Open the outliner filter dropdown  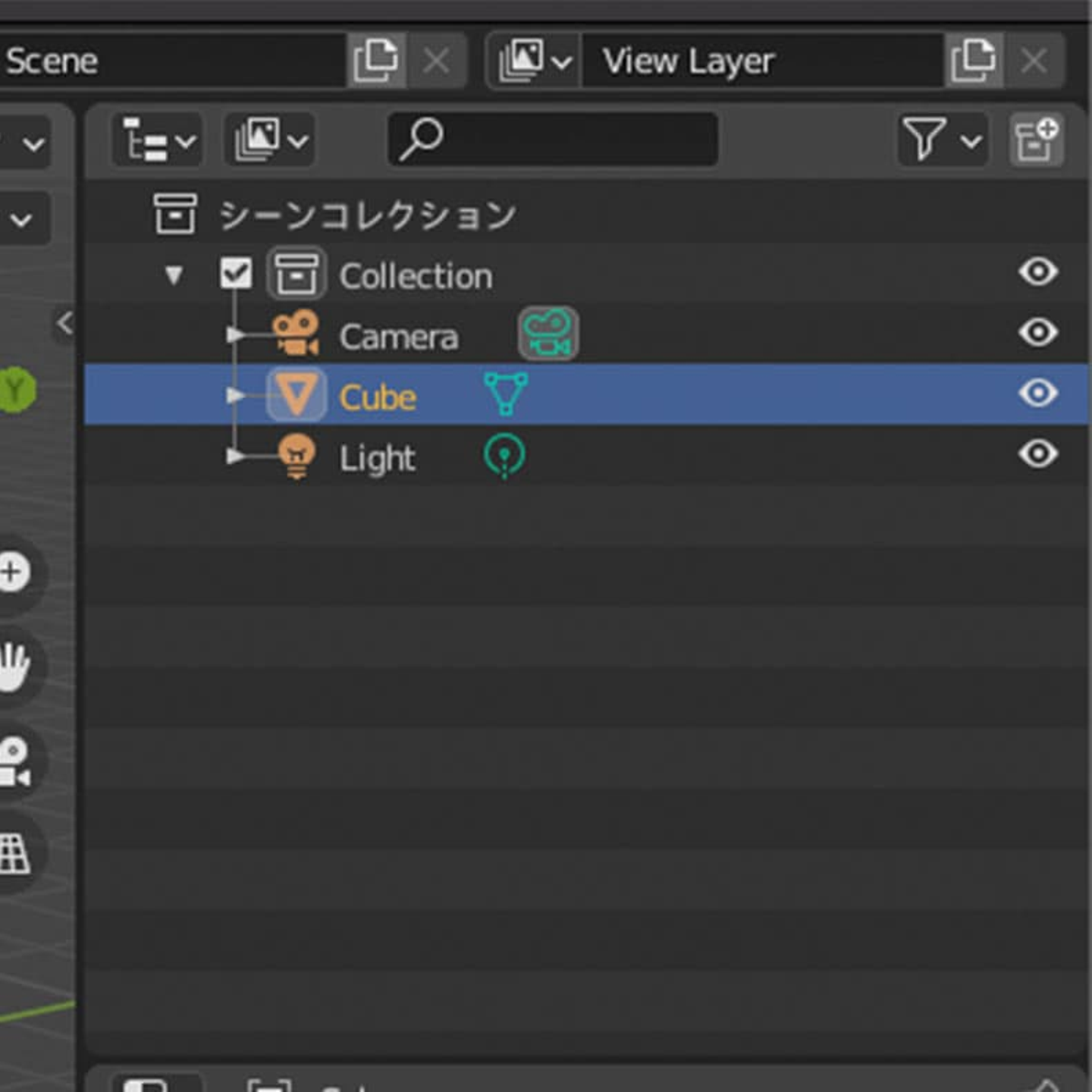coord(941,140)
